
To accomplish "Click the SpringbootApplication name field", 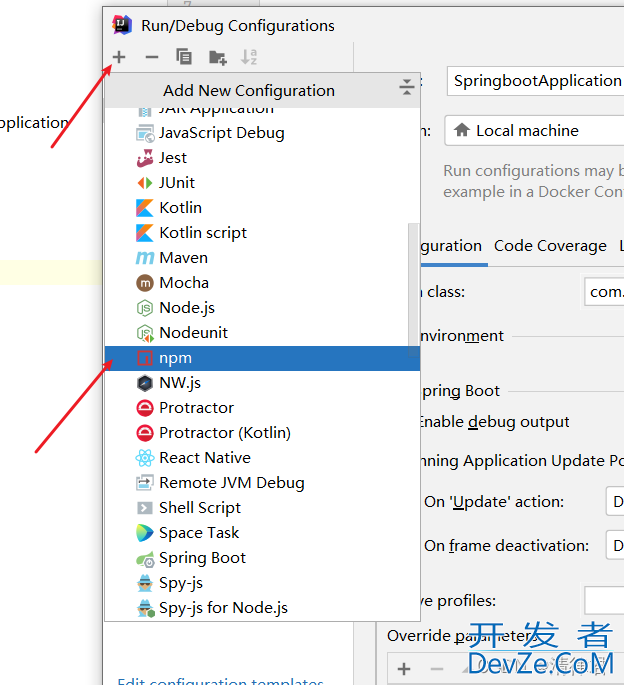I will click(535, 81).
